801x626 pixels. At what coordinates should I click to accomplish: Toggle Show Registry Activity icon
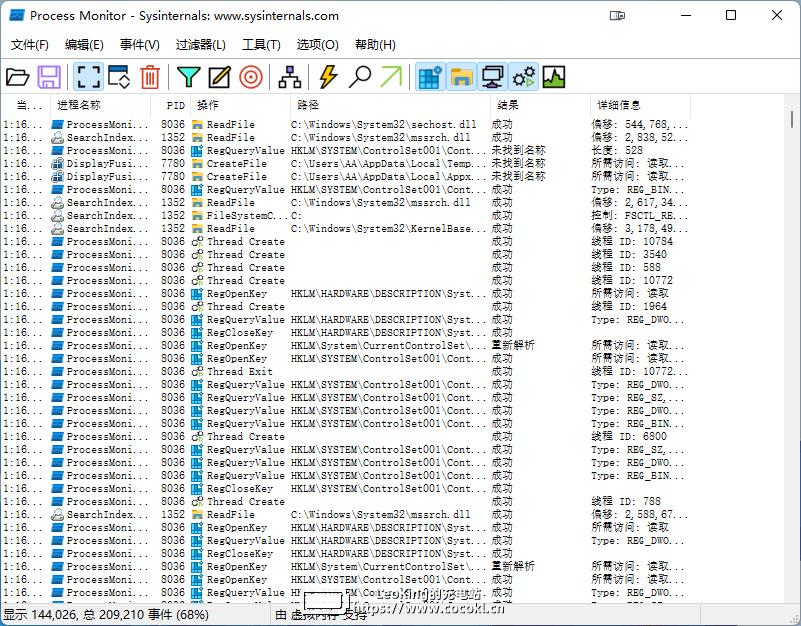[x=430, y=77]
